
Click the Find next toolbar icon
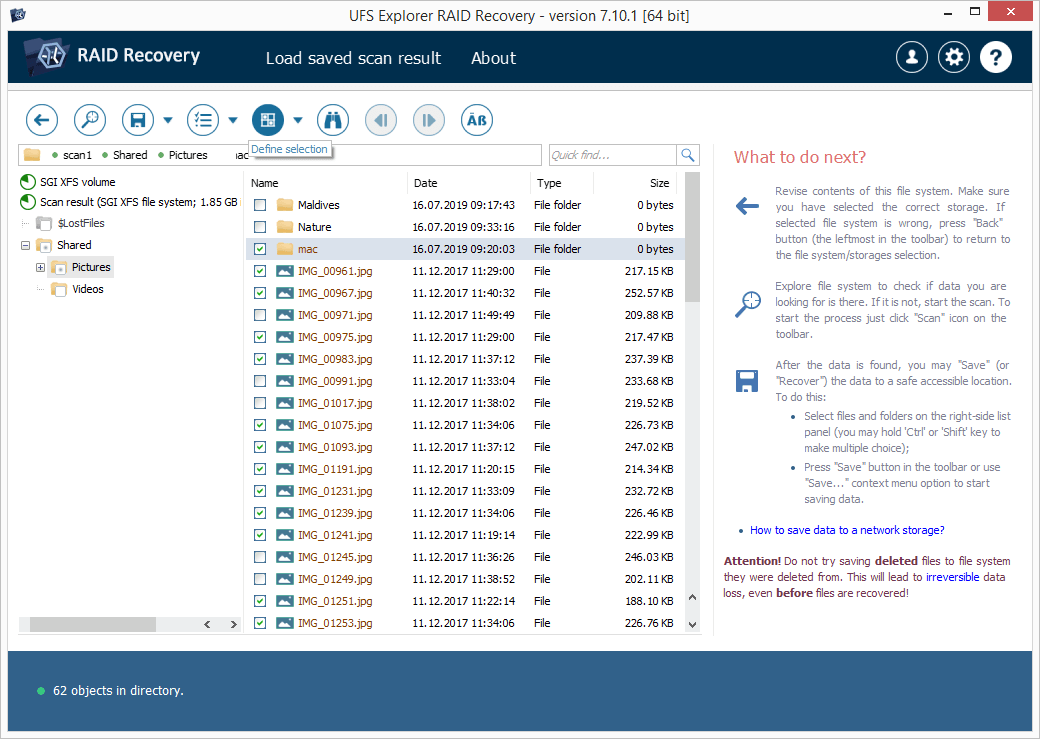[x=428, y=120]
